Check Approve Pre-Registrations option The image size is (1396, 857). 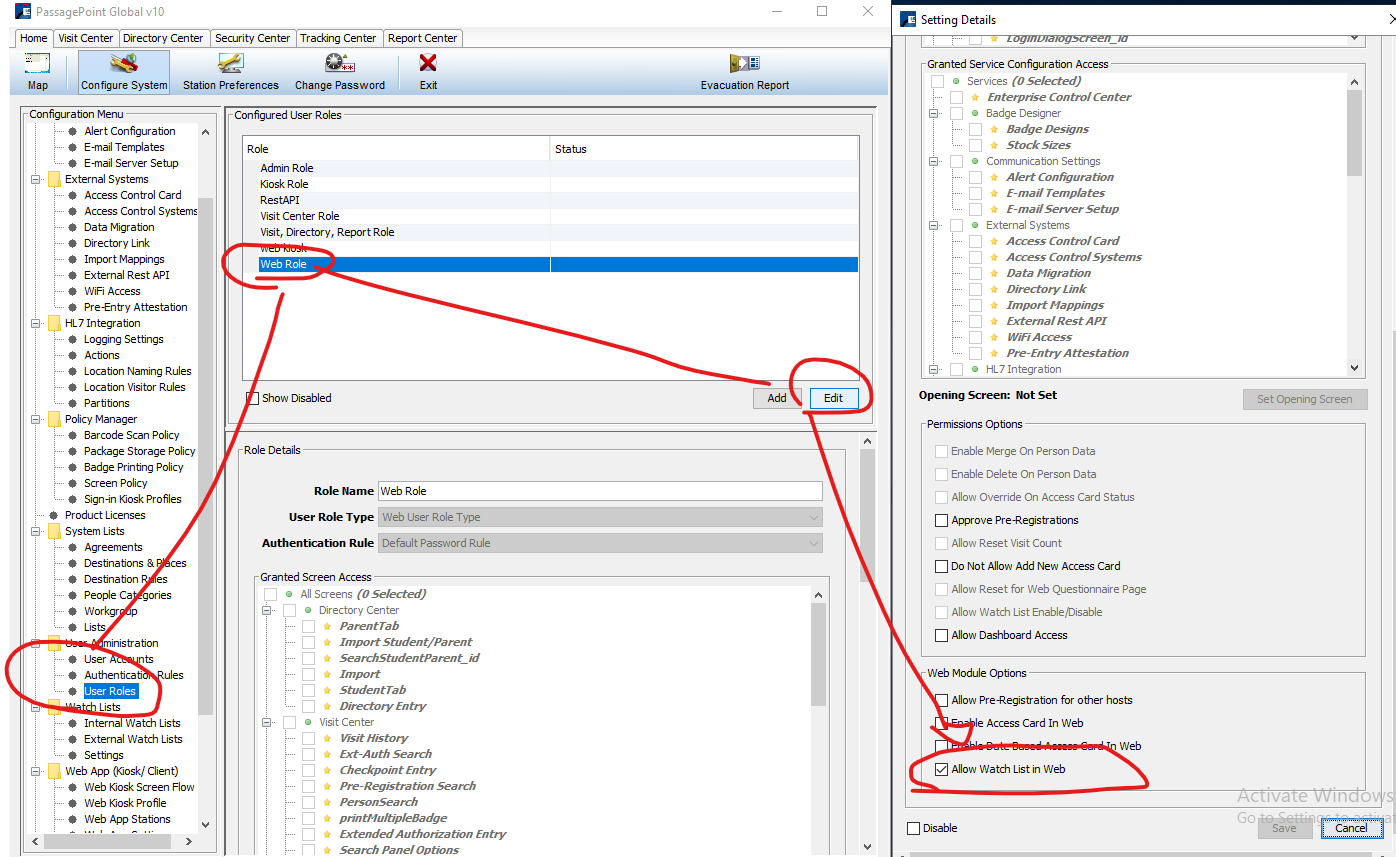tap(941, 520)
